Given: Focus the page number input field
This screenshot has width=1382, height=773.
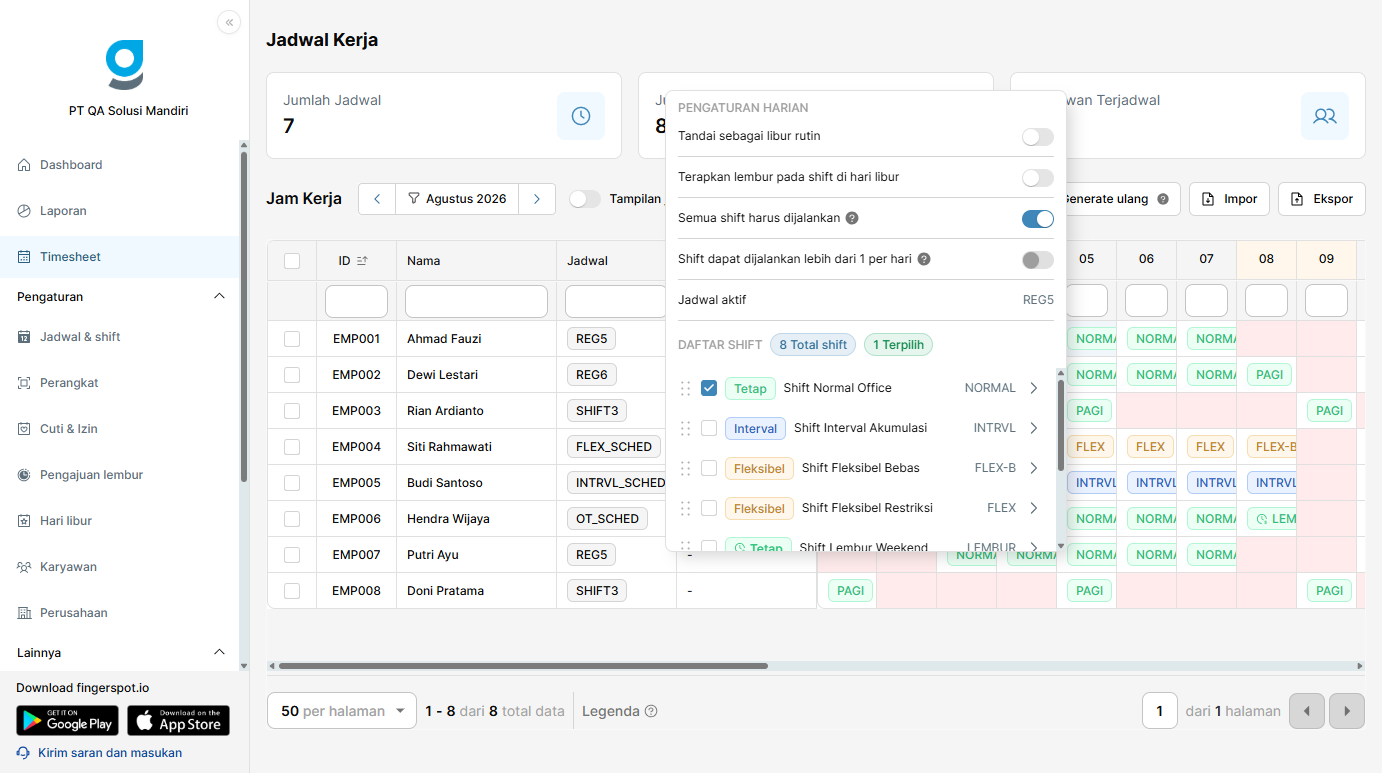Looking at the screenshot, I should tap(1160, 711).
